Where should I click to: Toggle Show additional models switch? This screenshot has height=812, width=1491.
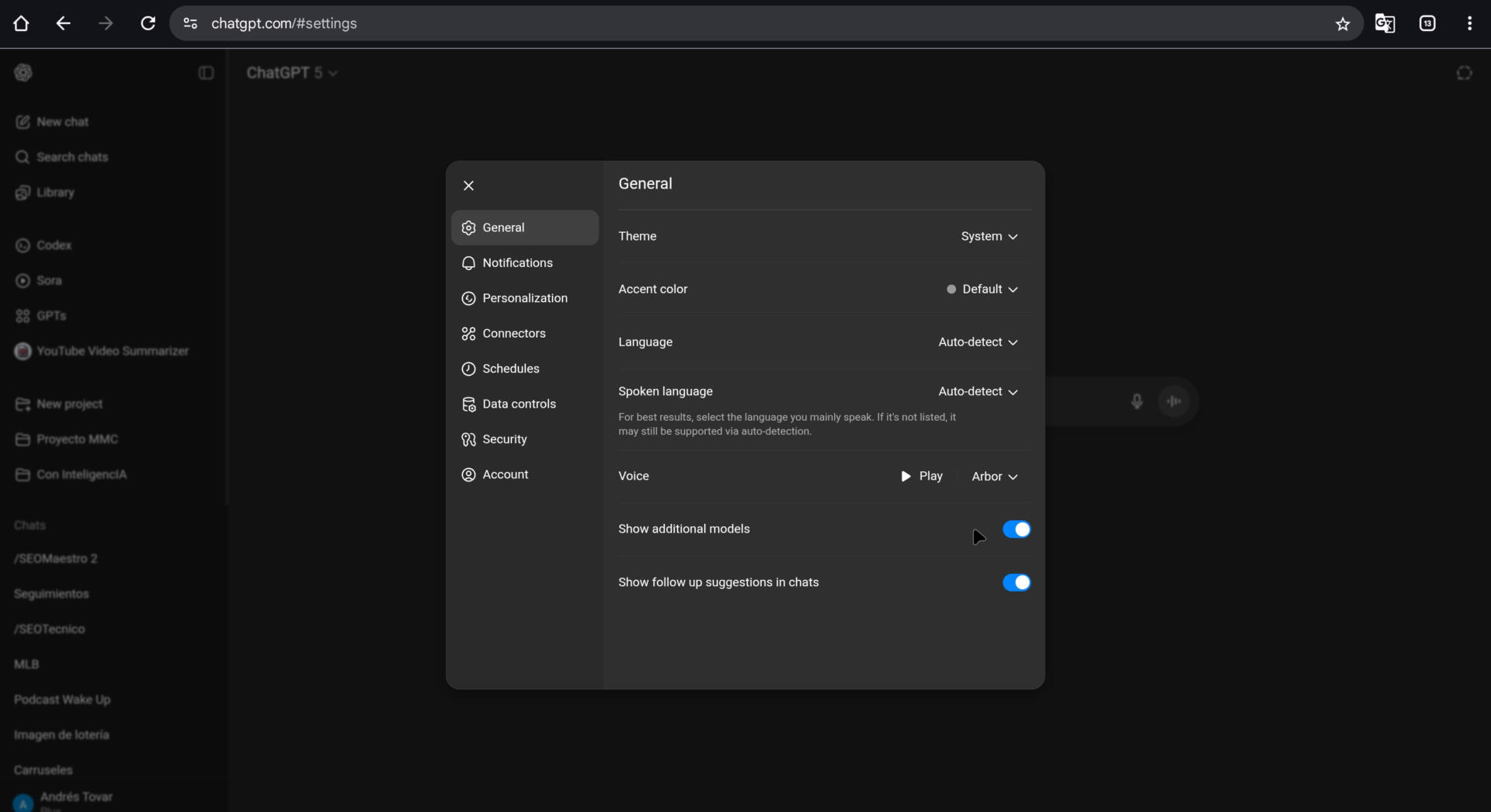pyautogui.click(x=1017, y=529)
